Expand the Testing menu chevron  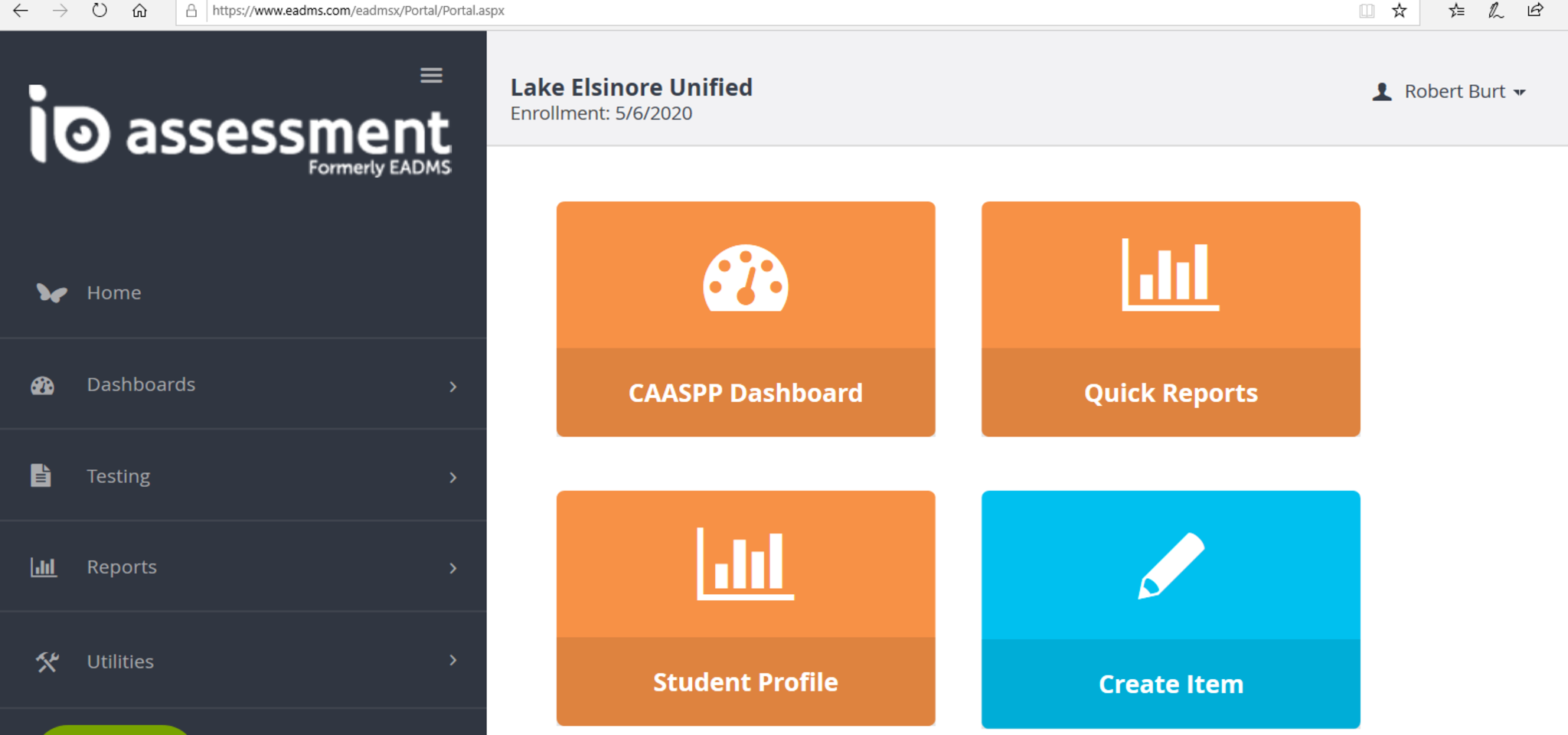(453, 478)
